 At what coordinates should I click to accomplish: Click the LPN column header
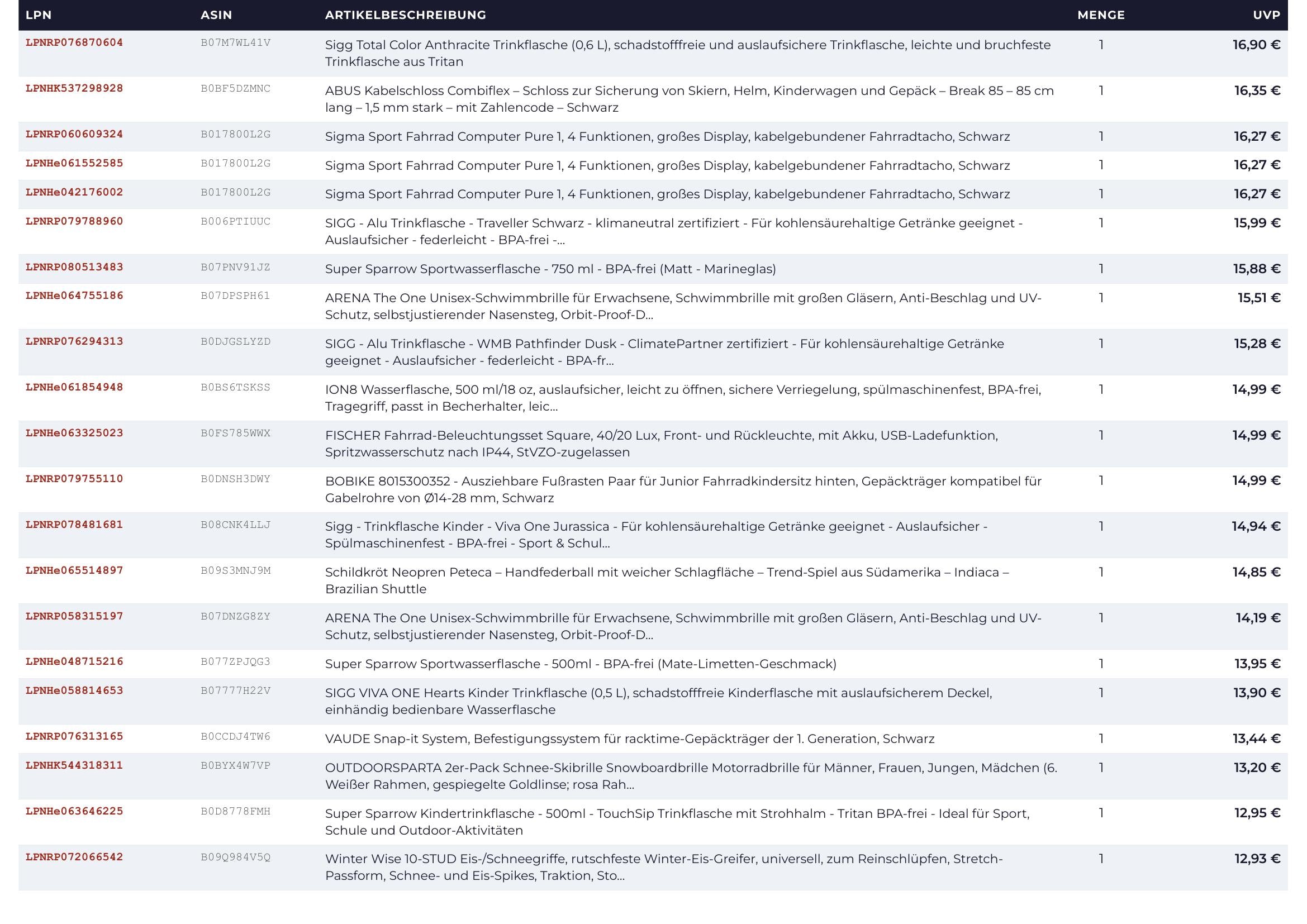pyautogui.click(x=39, y=15)
